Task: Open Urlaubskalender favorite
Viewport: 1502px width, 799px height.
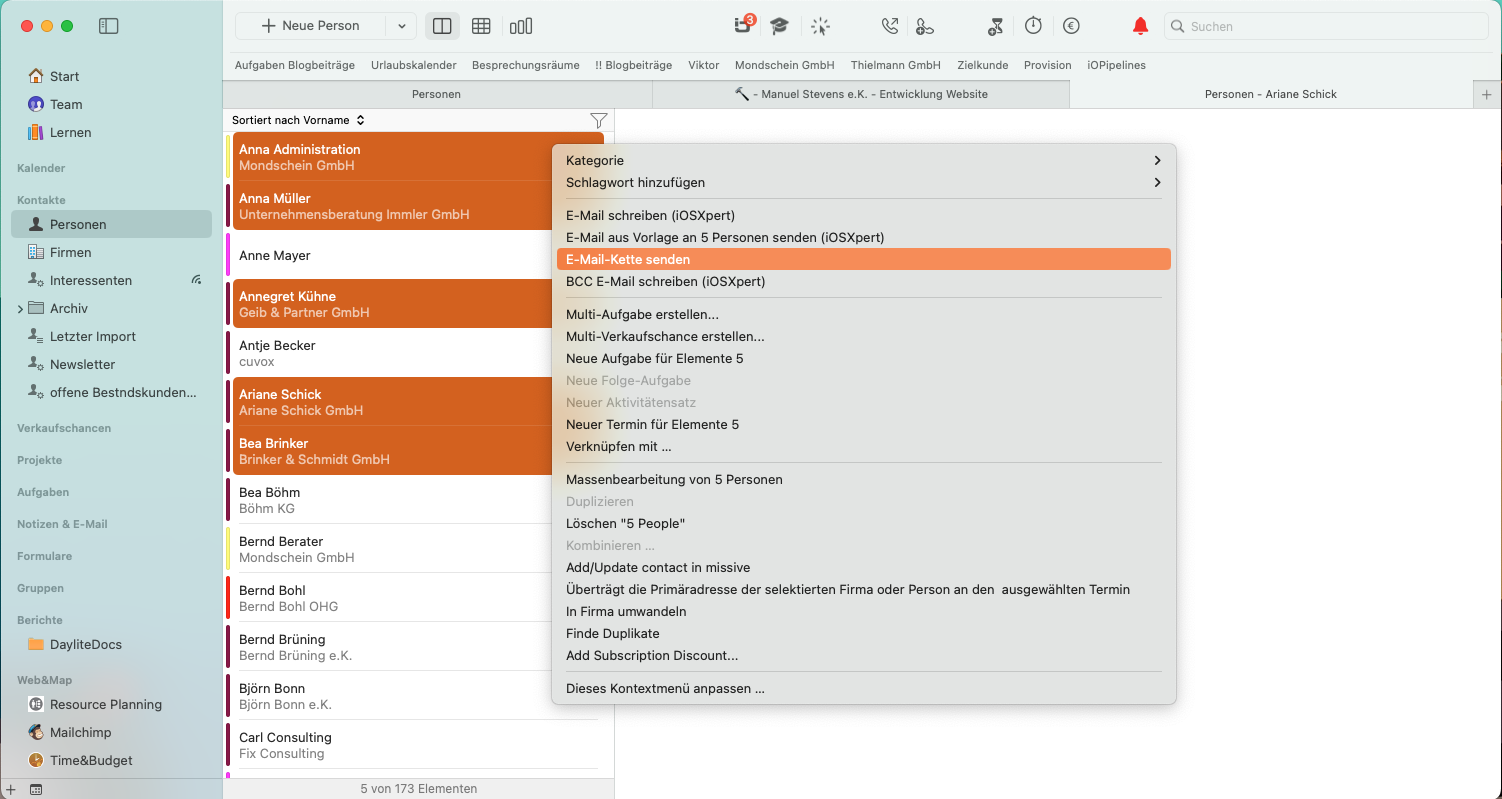Action: pyautogui.click(x=414, y=65)
